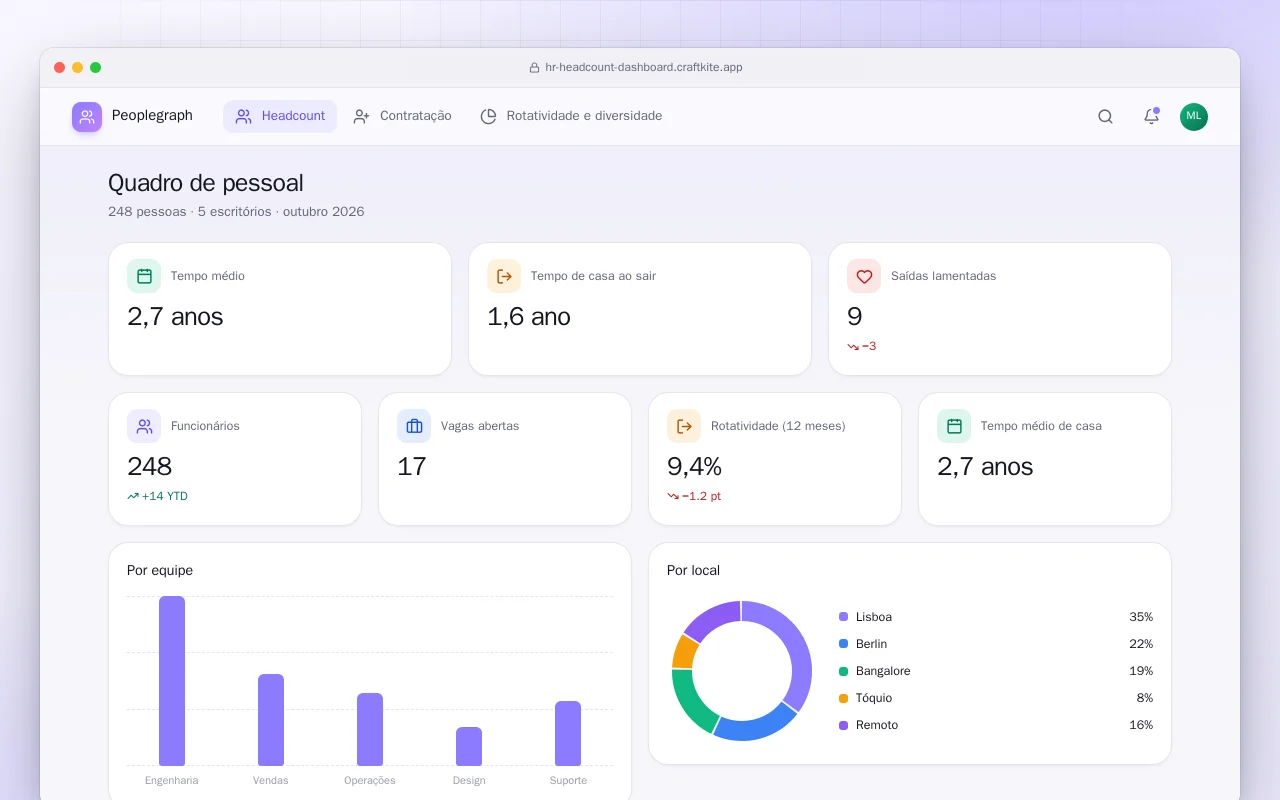Open the ML user avatar
The height and width of the screenshot is (800, 1280).
pos(1194,117)
